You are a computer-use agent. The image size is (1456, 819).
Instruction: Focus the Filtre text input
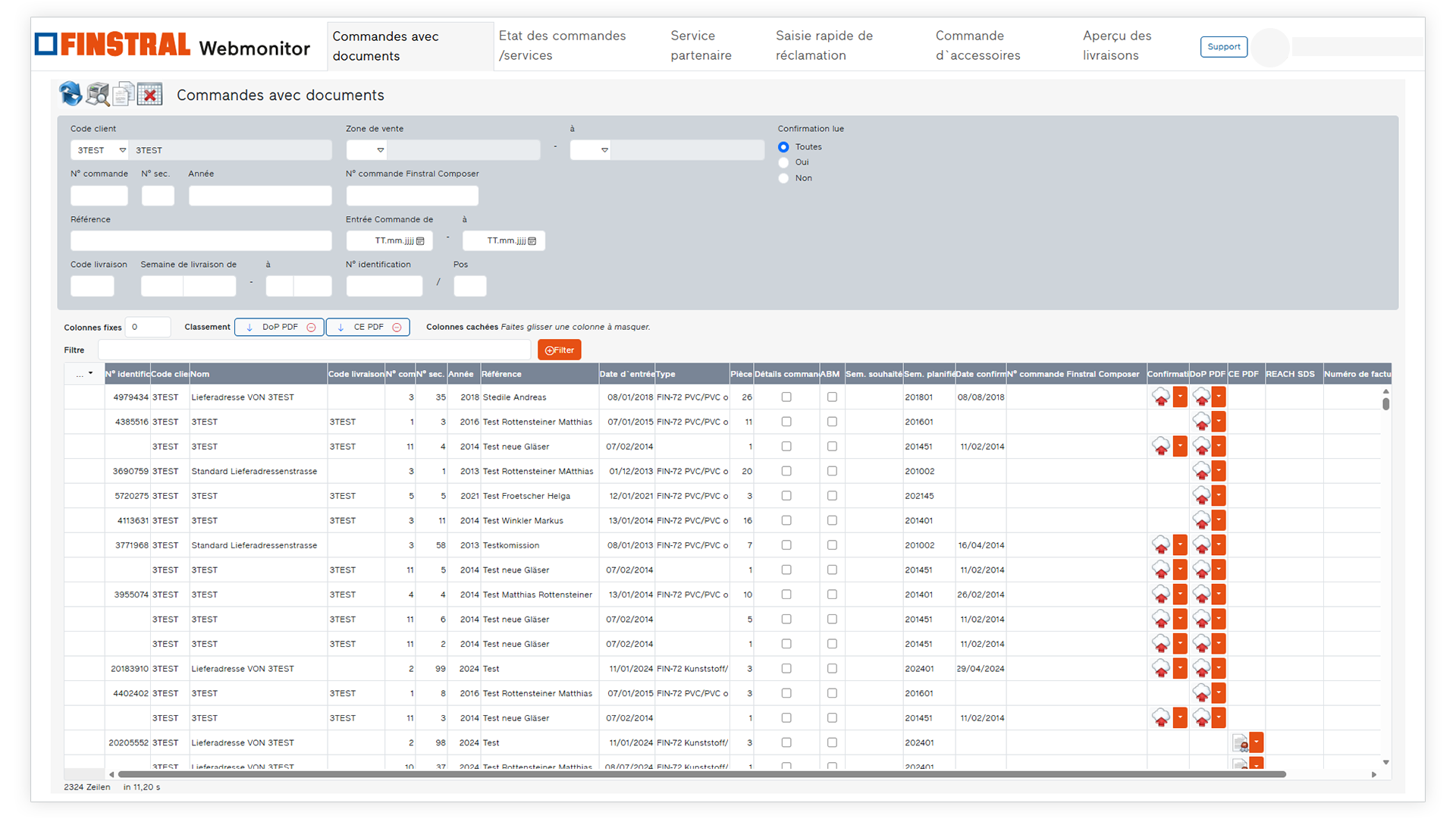pos(315,350)
